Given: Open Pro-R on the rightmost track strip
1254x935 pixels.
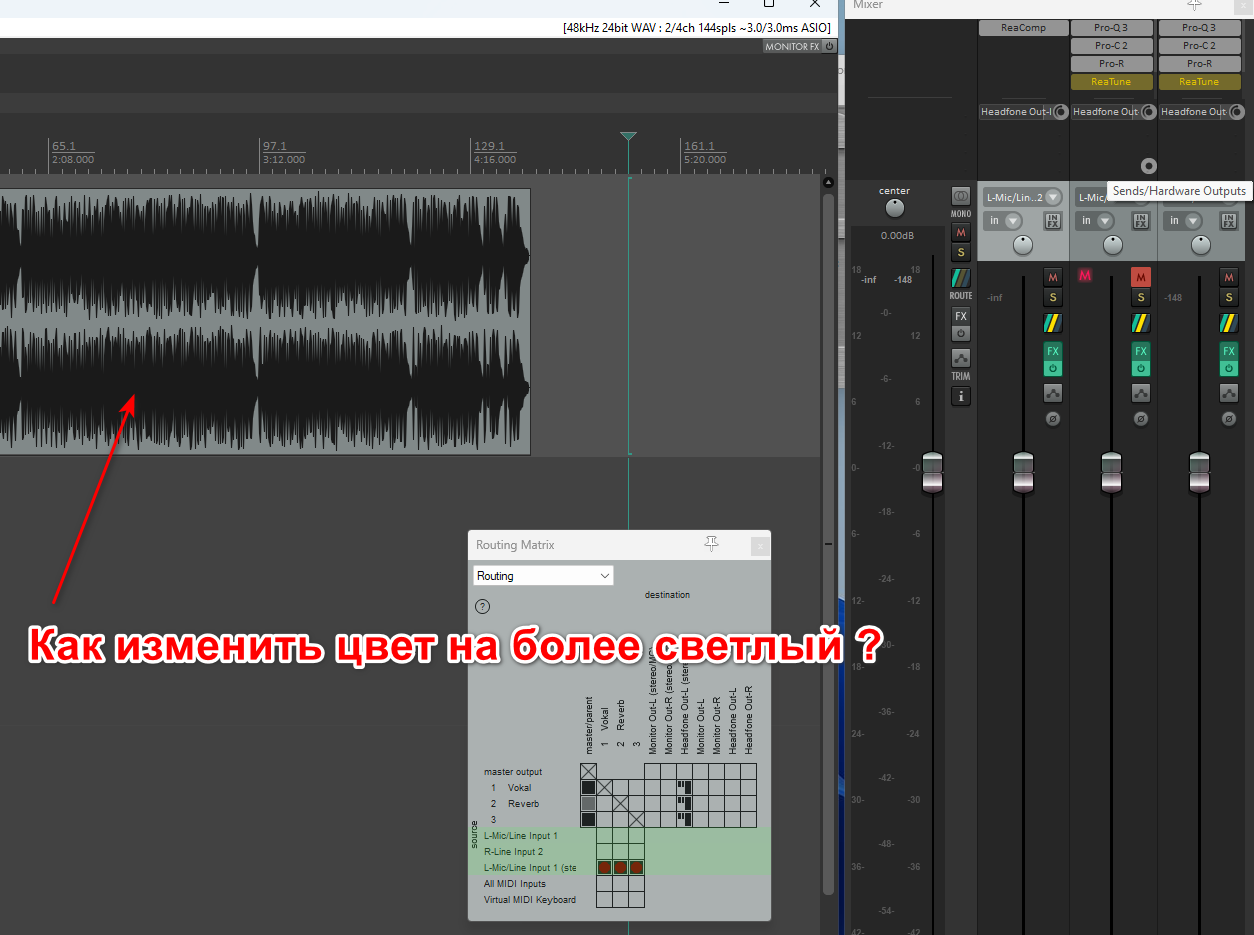Looking at the screenshot, I should pyautogui.click(x=1199, y=64).
